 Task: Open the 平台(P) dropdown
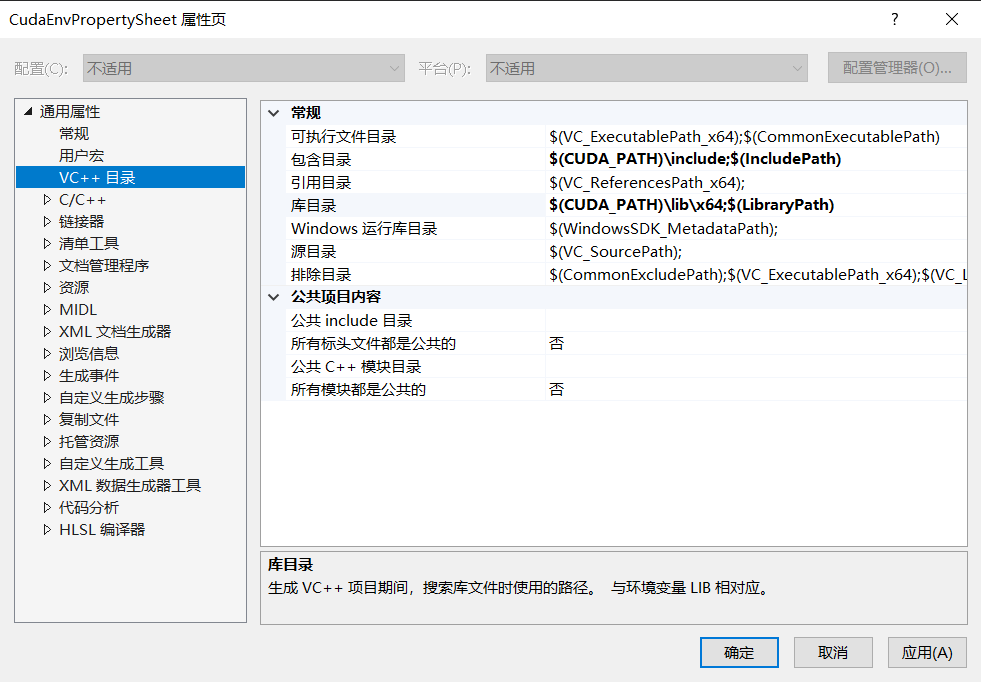tap(647, 68)
